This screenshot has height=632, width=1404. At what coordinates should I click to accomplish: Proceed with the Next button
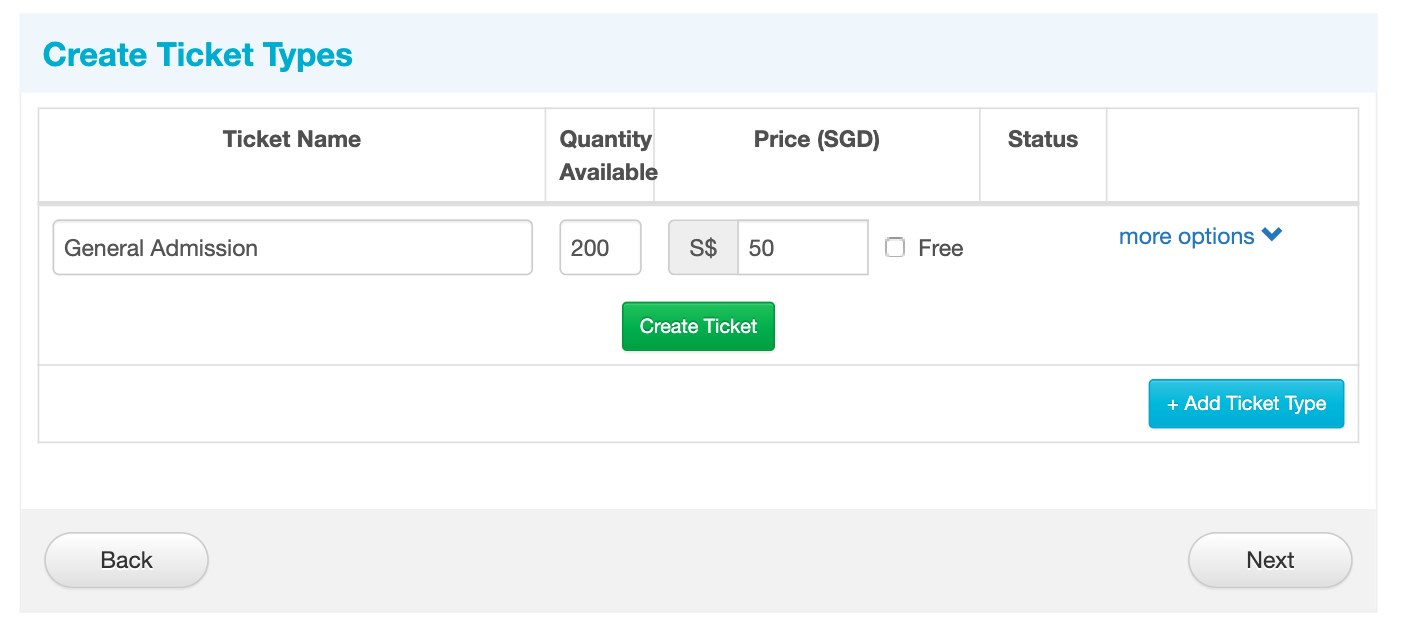tap(1270, 560)
